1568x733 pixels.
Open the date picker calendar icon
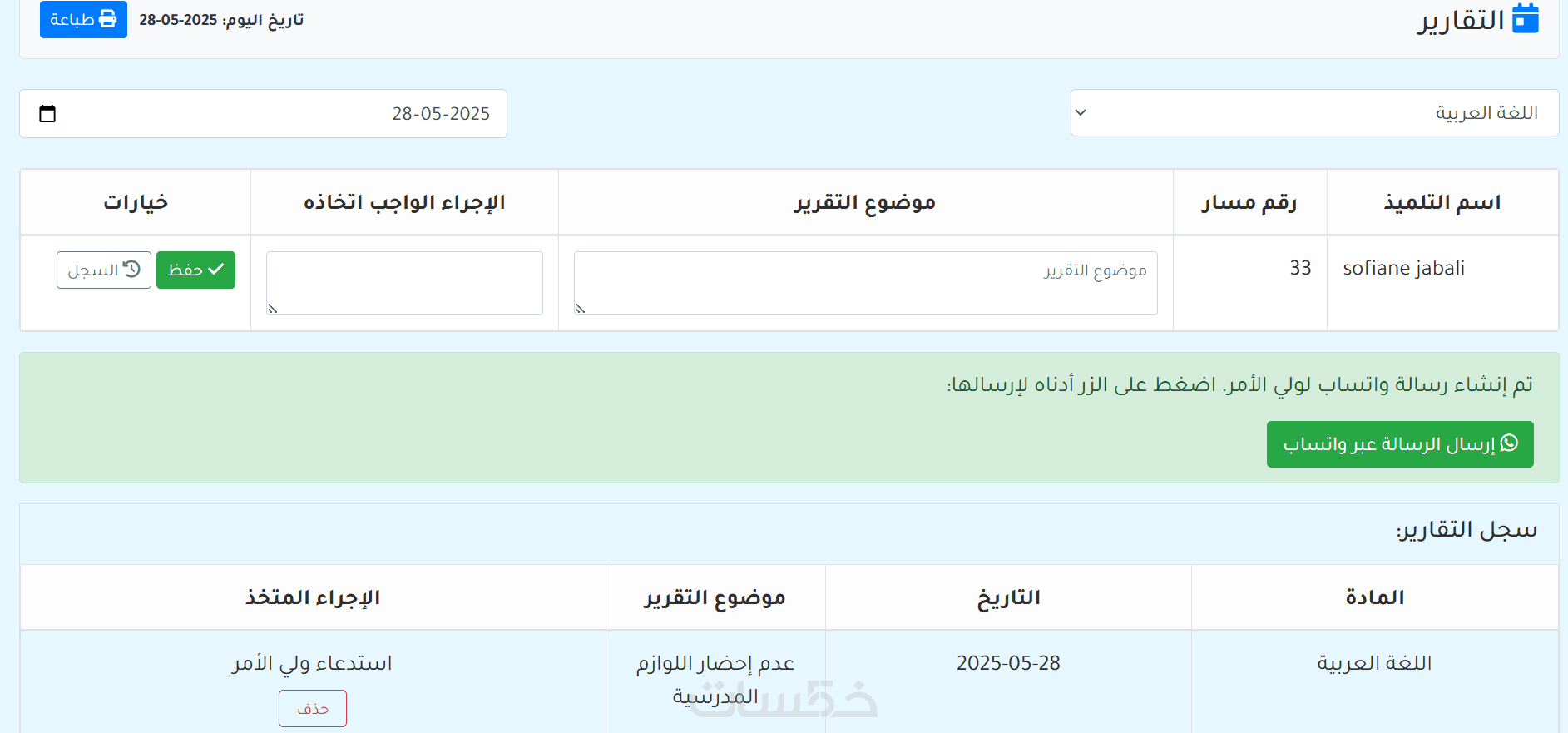tap(47, 113)
